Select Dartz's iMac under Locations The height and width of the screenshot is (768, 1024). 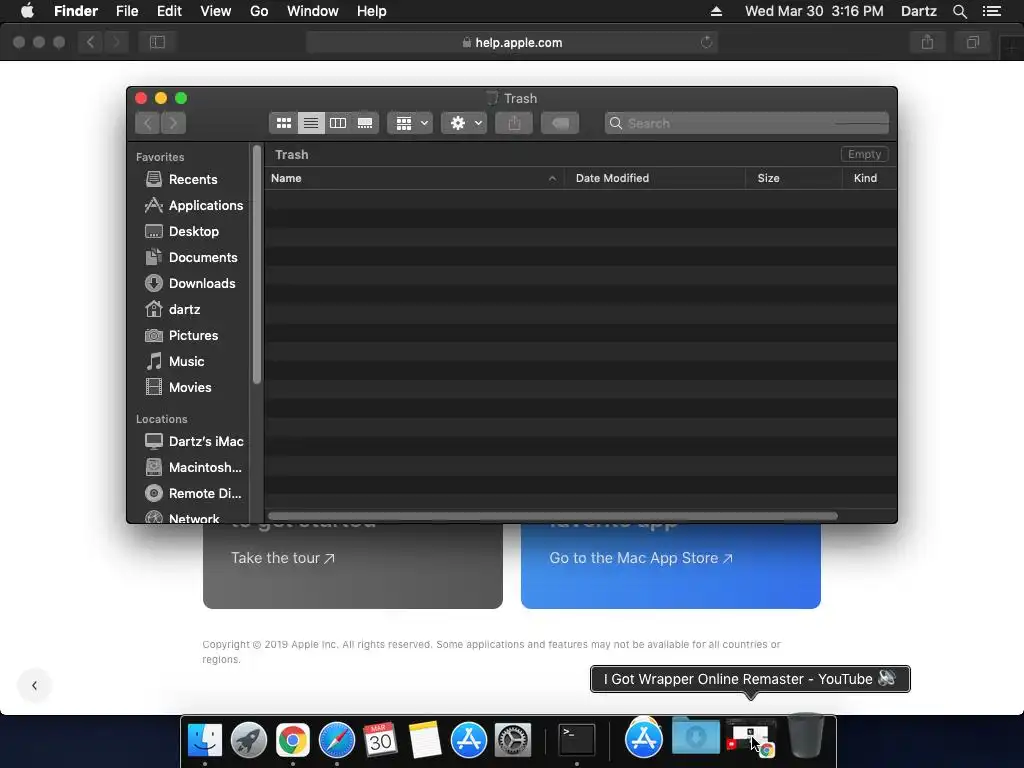pos(193,441)
